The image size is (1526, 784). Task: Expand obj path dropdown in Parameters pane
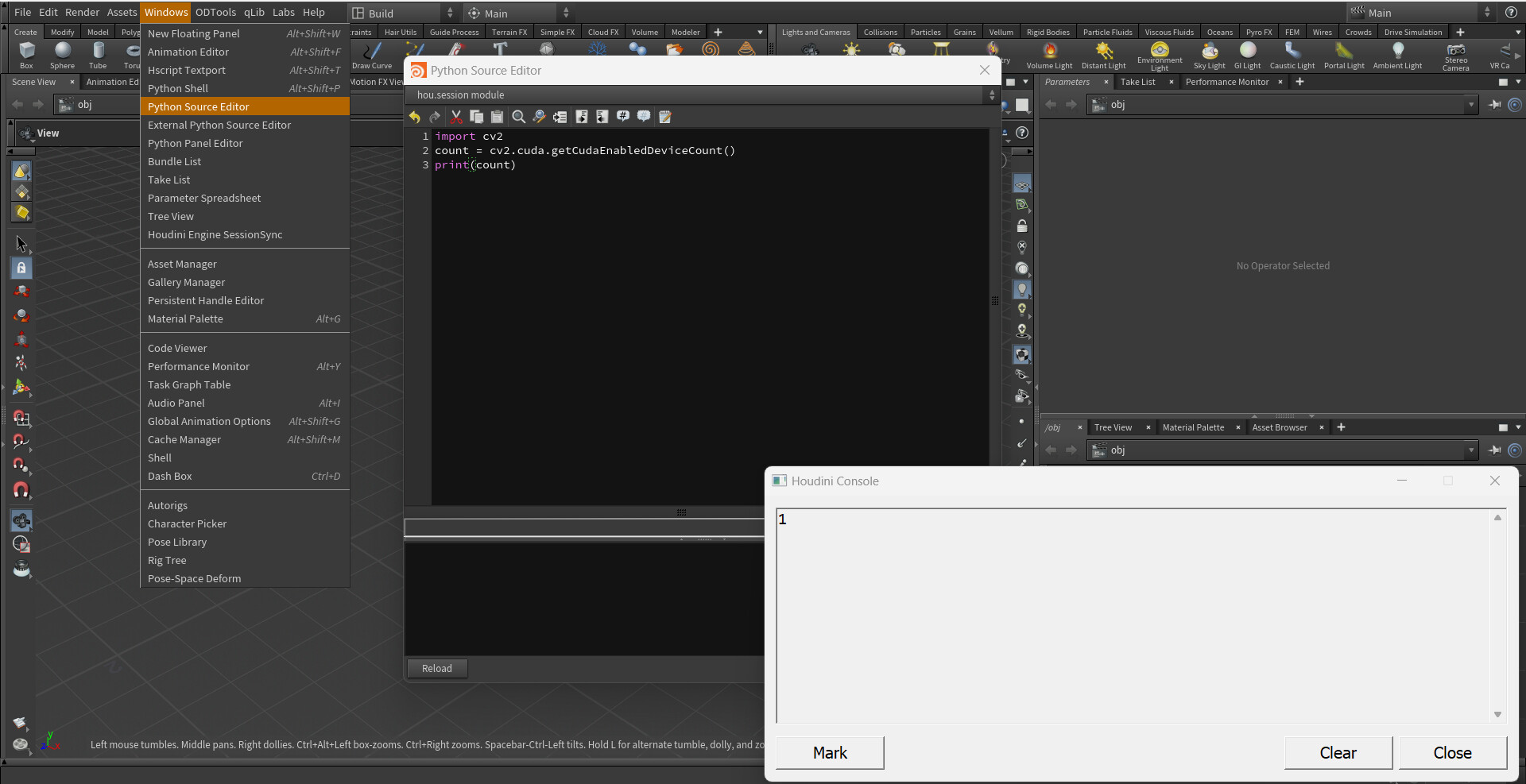[x=1471, y=105]
